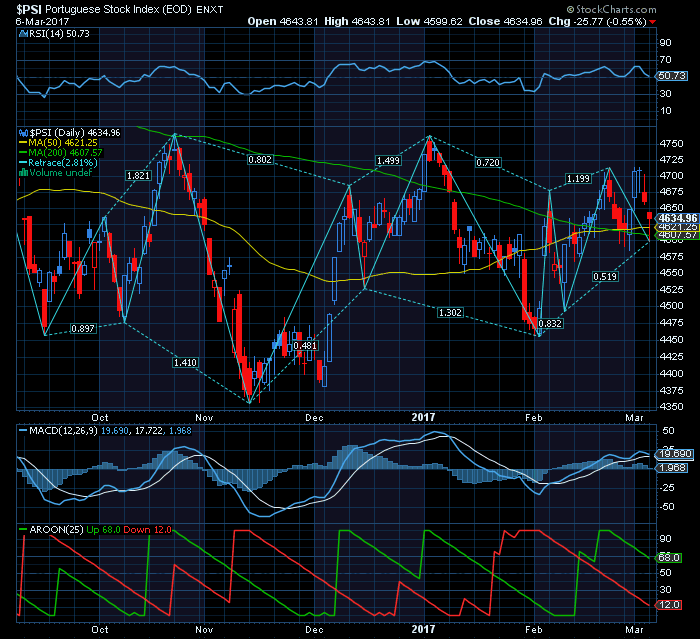Viewport: 700px width, 639px height.
Task: Click the green MA(200) legend line swatch
Action: coord(23,153)
